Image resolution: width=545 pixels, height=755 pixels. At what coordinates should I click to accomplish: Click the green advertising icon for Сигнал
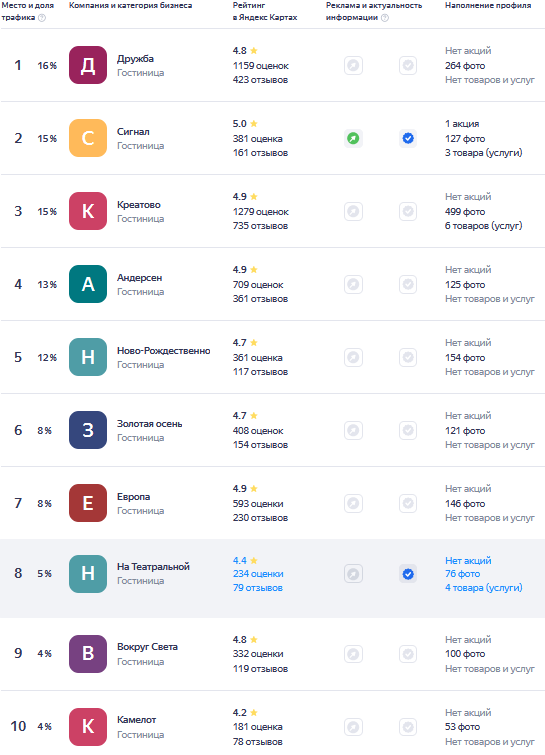353,139
